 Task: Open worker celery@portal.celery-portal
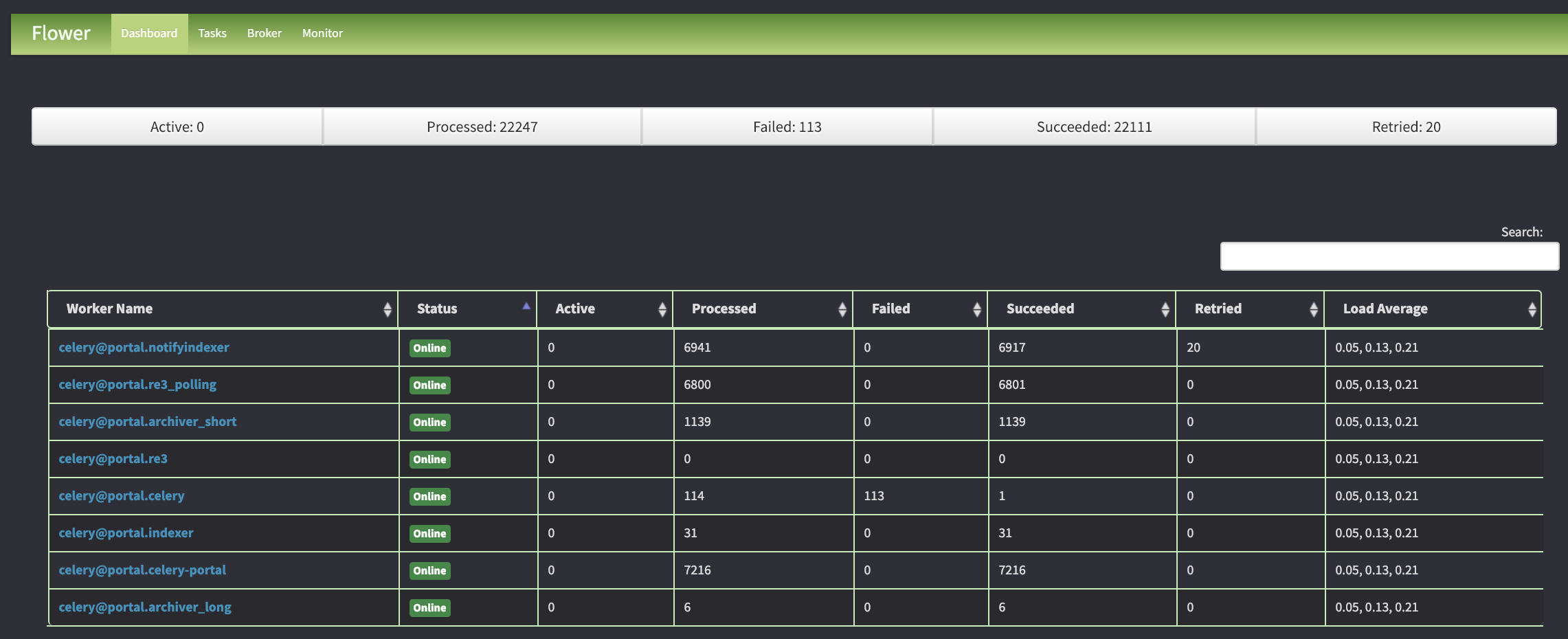(142, 570)
